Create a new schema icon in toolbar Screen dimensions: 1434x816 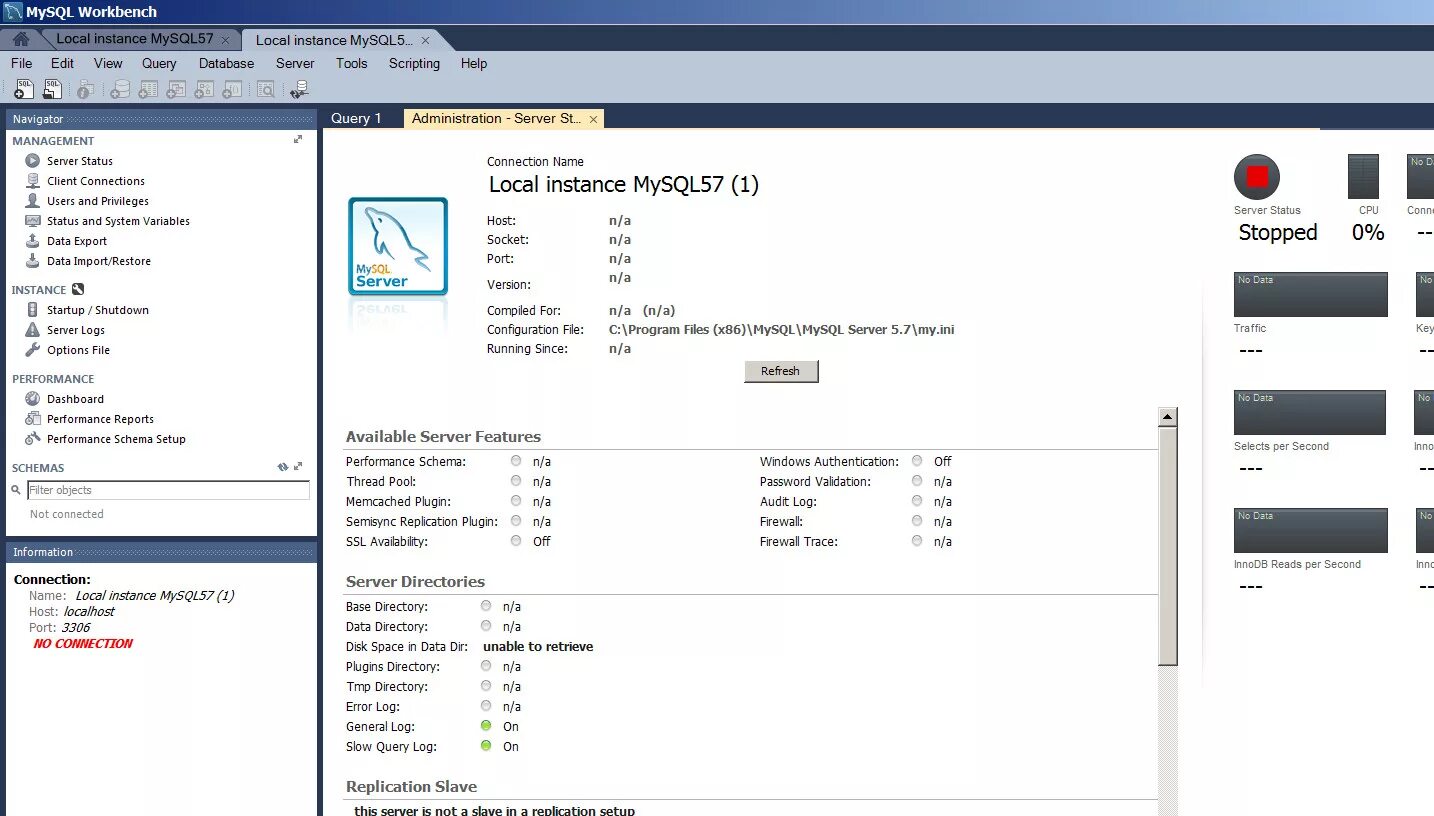[120, 90]
